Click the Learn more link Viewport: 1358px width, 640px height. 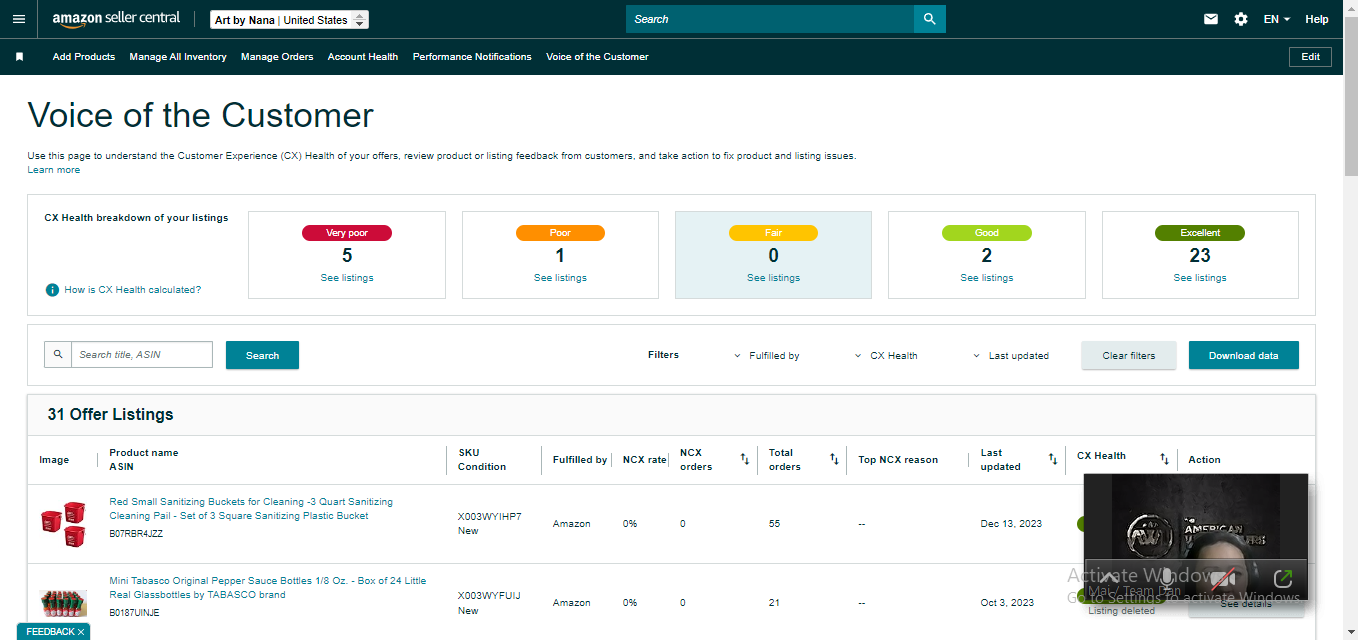click(x=54, y=170)
